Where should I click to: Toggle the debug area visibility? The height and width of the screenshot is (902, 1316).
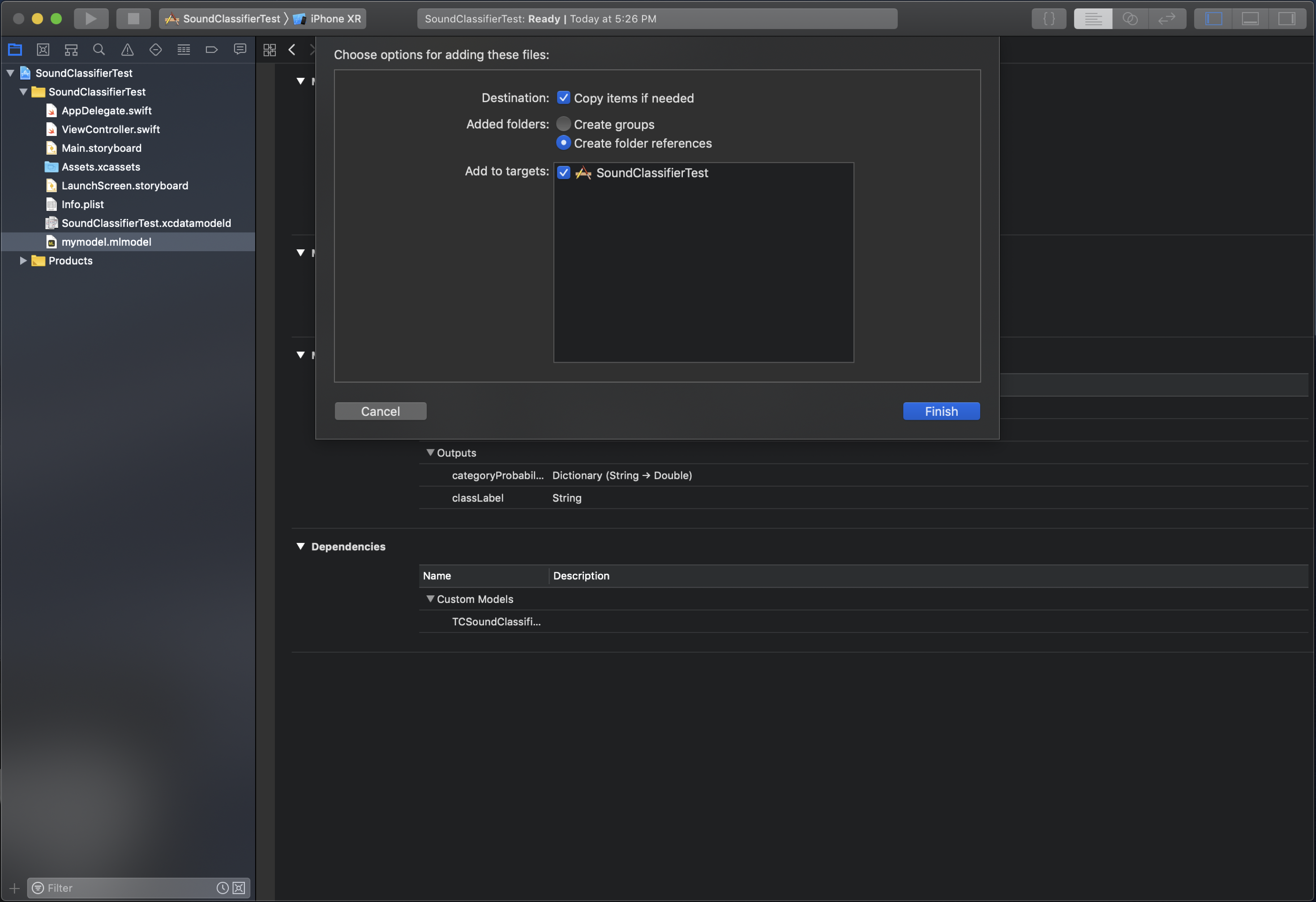tap(1250, 19)
